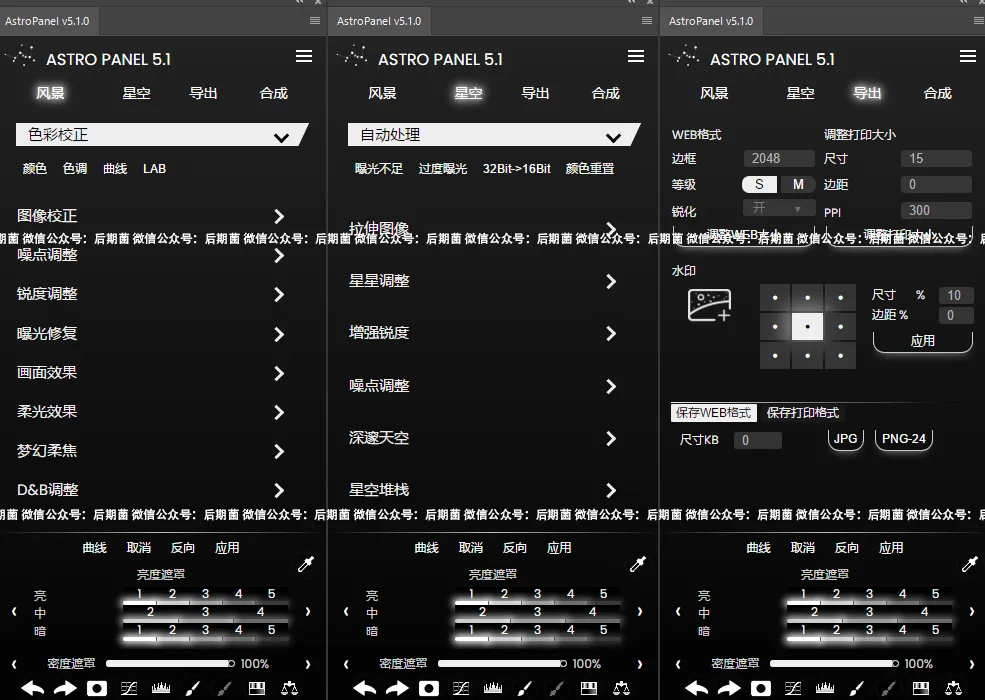Viewport: 985px width, 700px height.
Task: Click redo arrow in the 星空 panel
Action: [x=396, y=688]
